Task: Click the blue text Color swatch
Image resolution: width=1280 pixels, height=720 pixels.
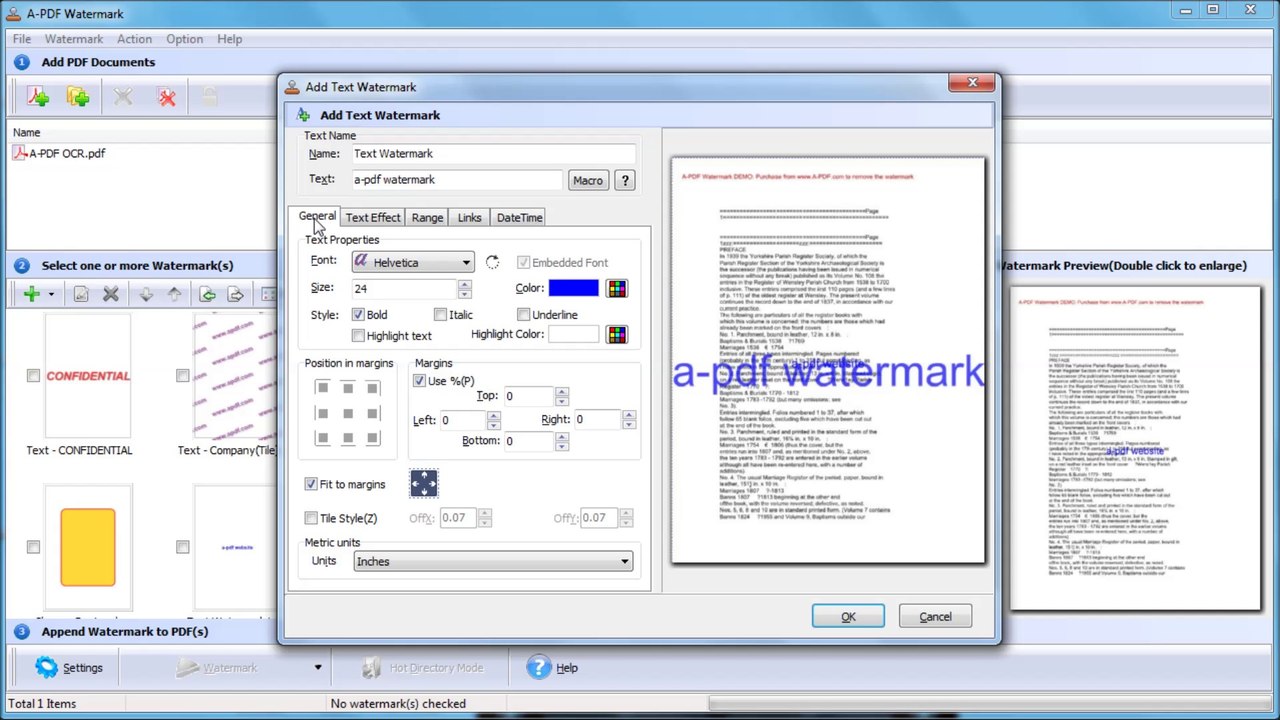Action: coord(573,289)
